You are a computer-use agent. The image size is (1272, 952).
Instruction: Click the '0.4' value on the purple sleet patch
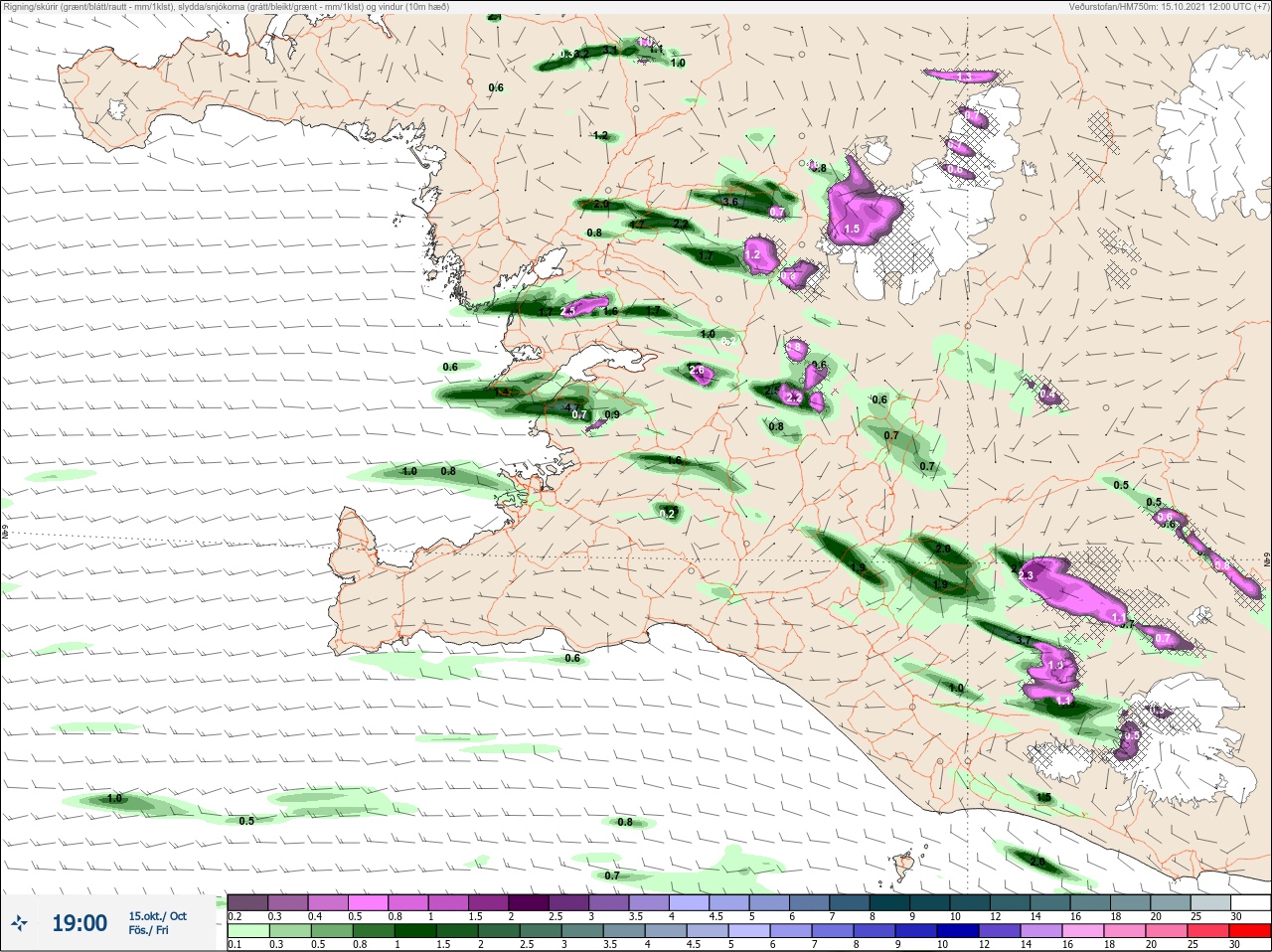(1047, 395)
